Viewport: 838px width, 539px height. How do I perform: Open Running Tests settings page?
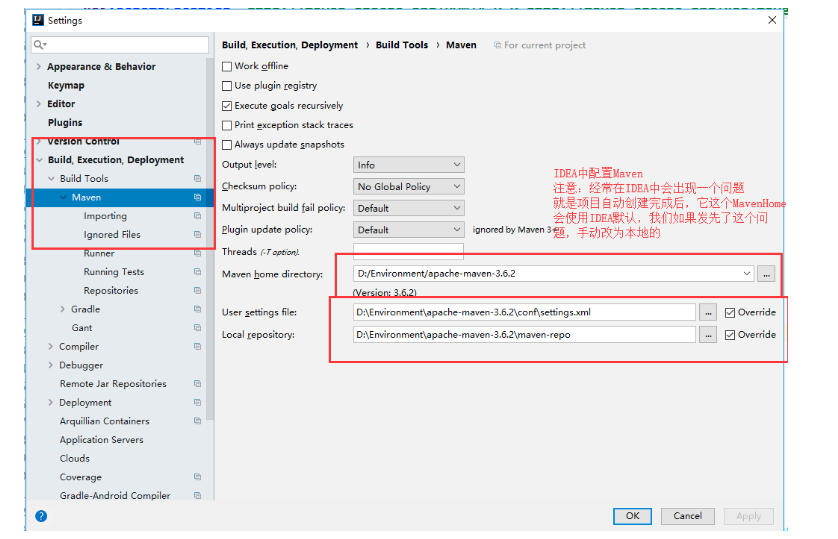click(114, 272)
